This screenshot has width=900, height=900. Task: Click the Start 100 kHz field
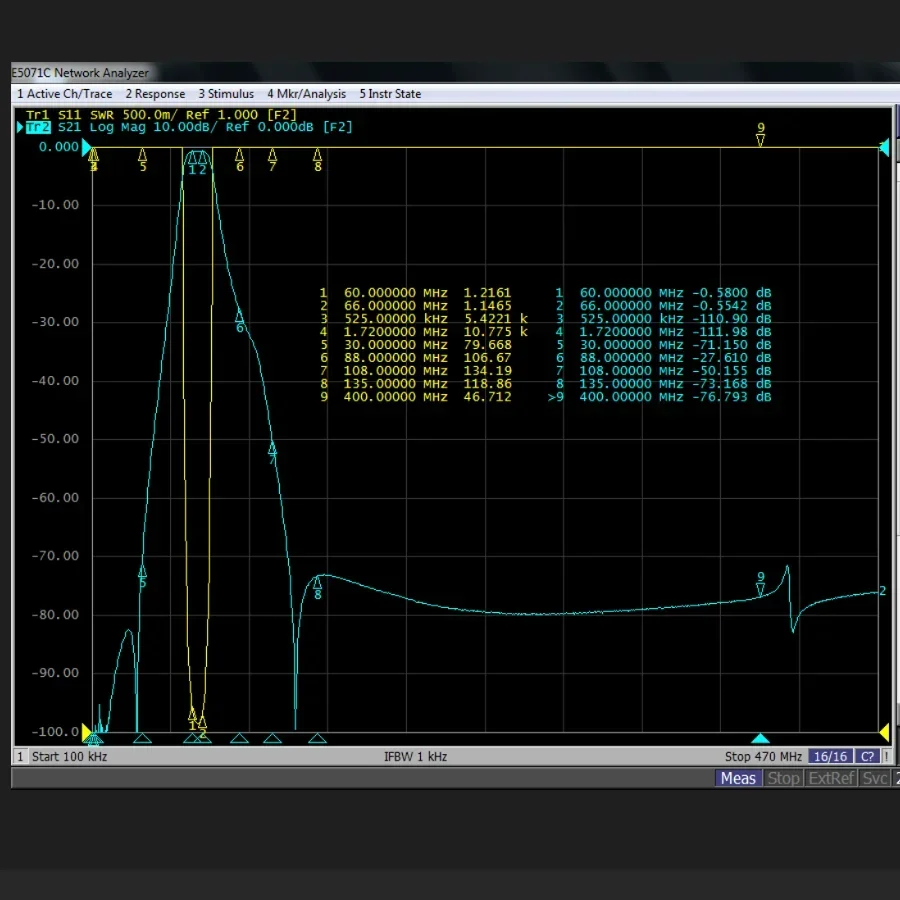(x=69, y=757)
